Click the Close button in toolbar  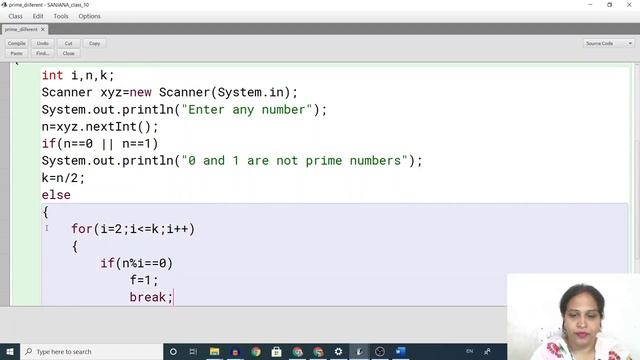pyautogui.click(x=68, y=53)
